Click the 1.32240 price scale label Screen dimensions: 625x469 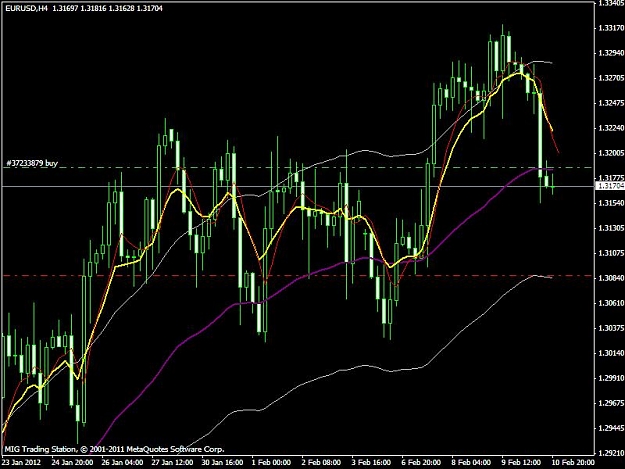click(x=611, y=128)
